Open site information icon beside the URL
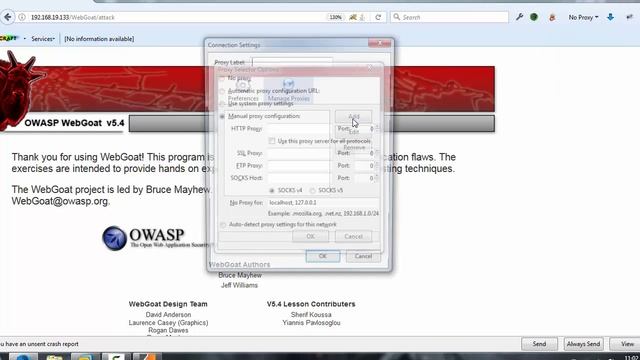The height and width of the screenshot is (360, 640). click(x=22, y=17)
